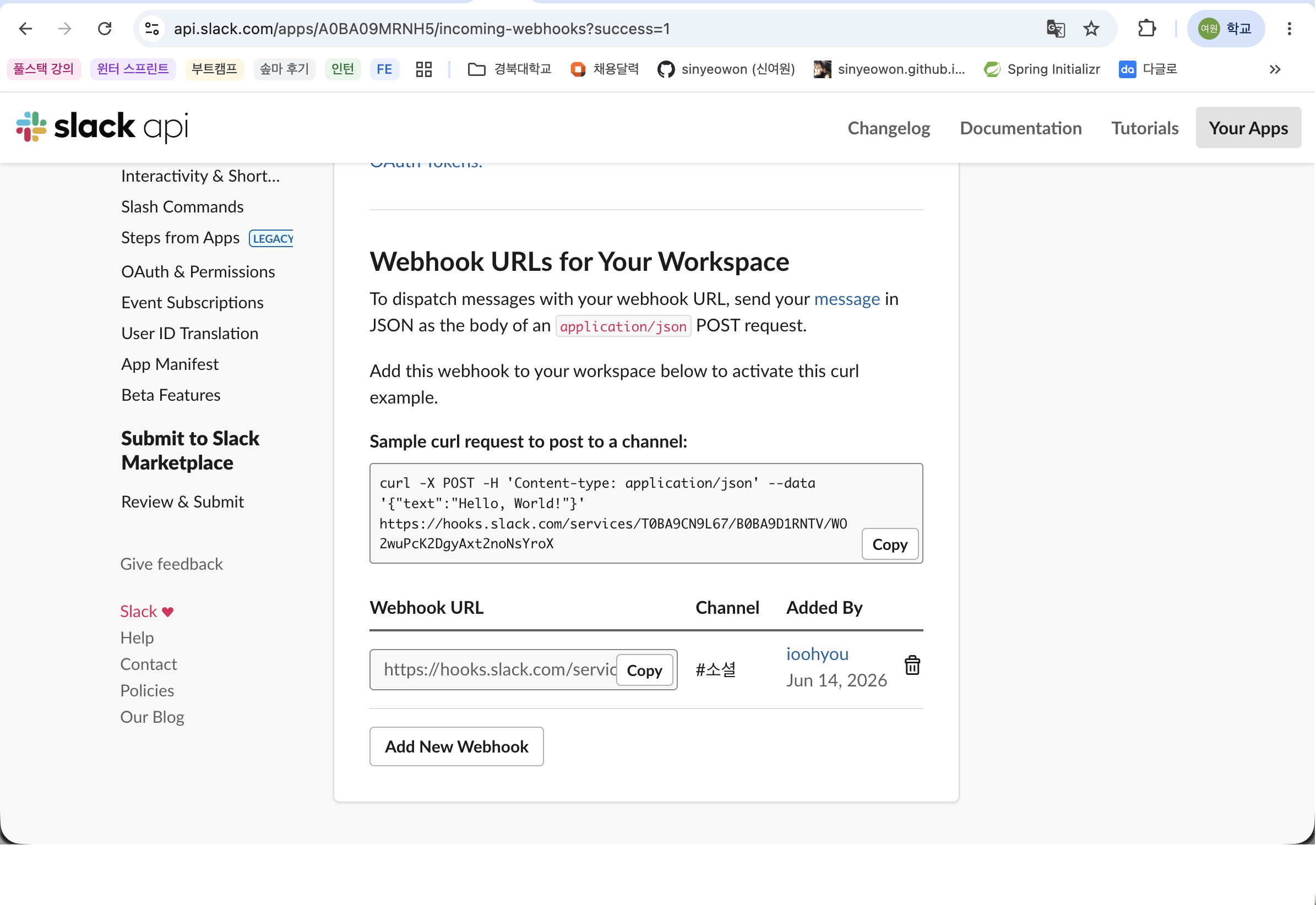Open the ioohyou user link
The width and height of the screenshot is (1316, 905).
(x=817, y=655)
